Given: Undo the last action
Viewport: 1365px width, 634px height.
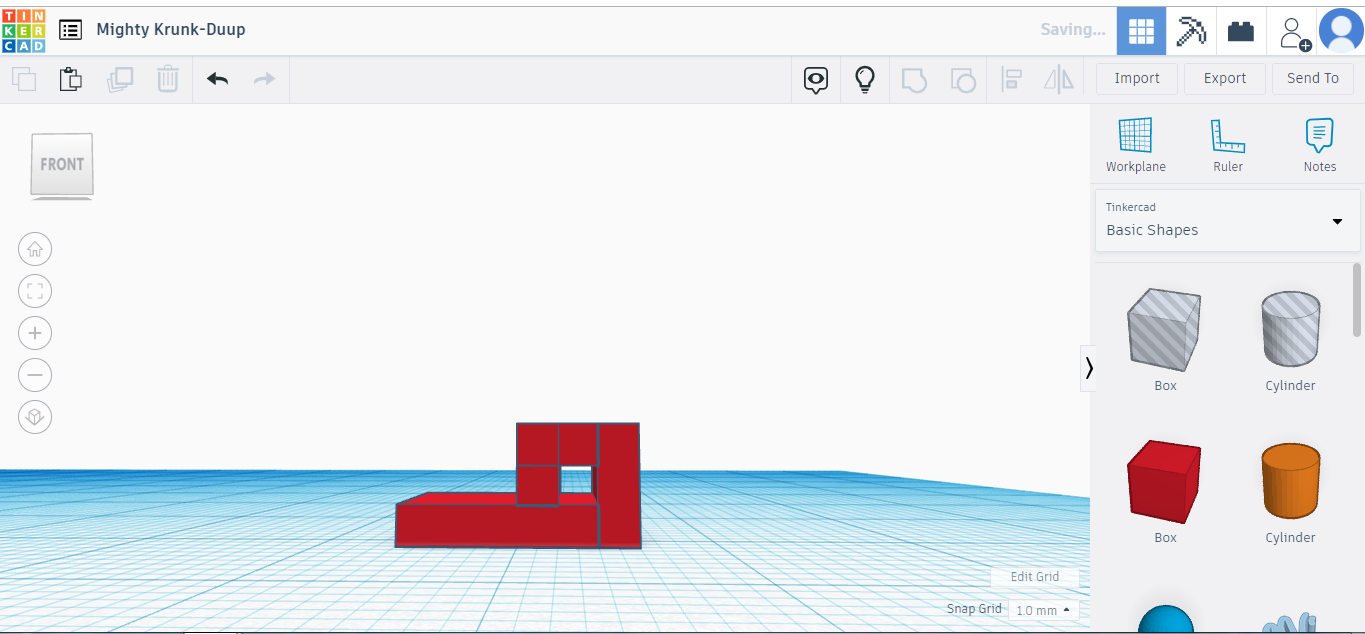Looking at the screenshot, I should point(217,79).
